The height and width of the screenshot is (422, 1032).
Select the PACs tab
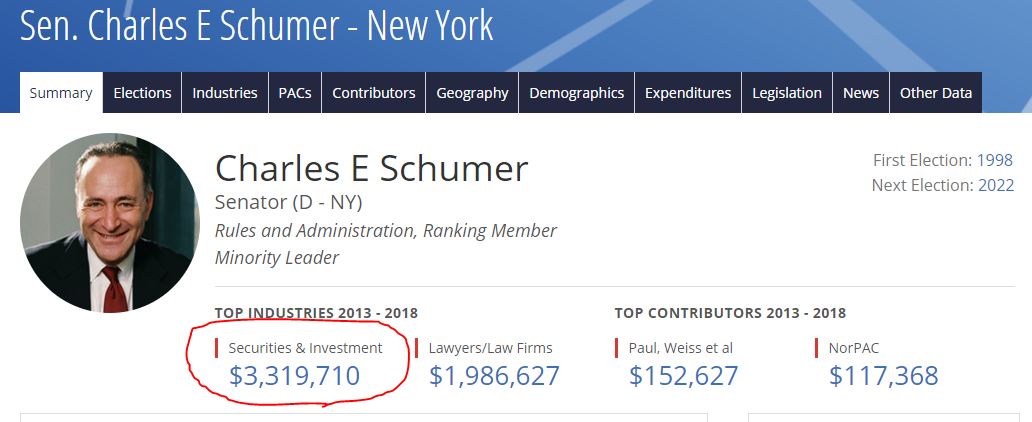pyautogui.click(x=295, y=93)
